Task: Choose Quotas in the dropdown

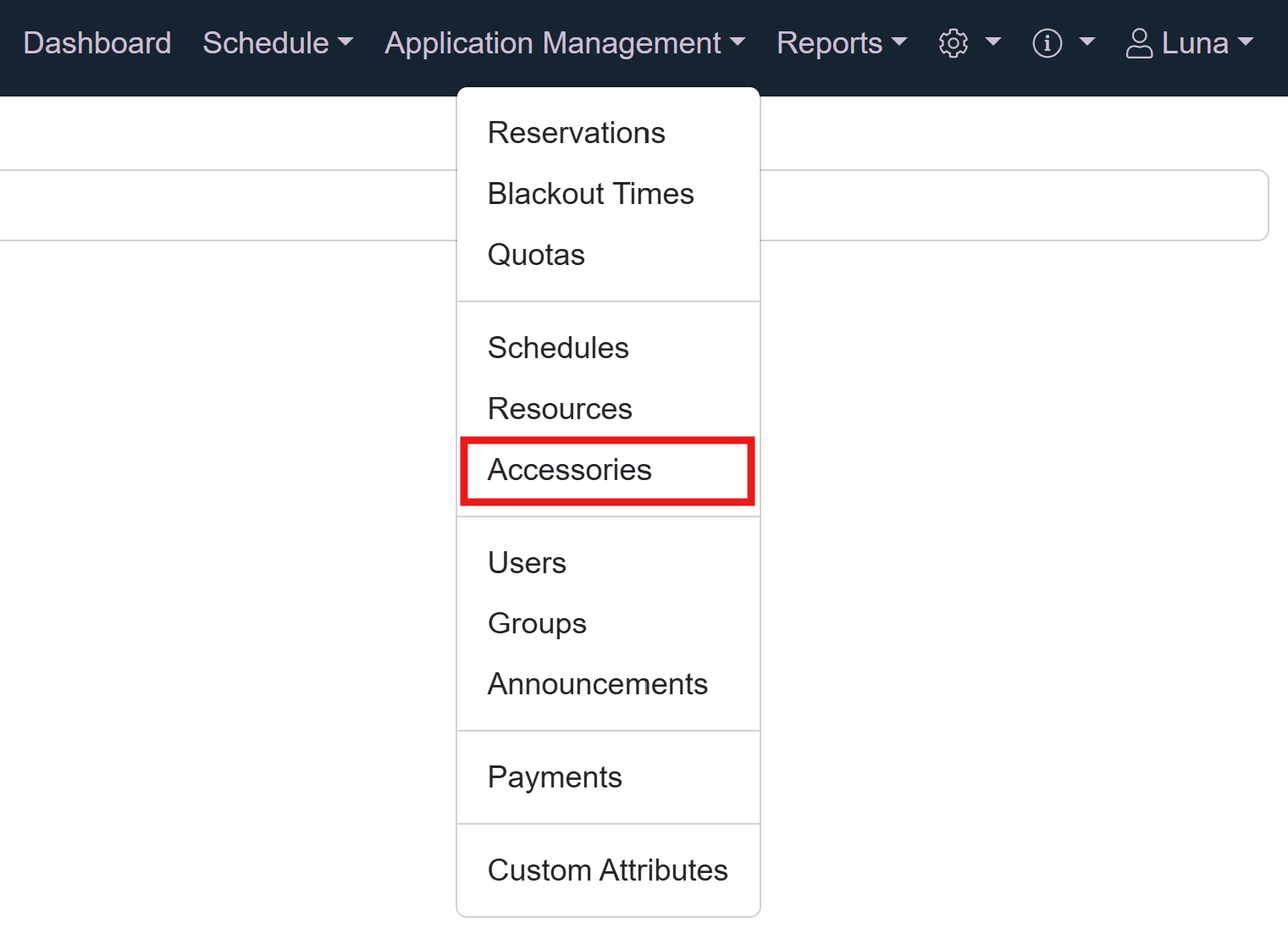Action: (536, 255)
